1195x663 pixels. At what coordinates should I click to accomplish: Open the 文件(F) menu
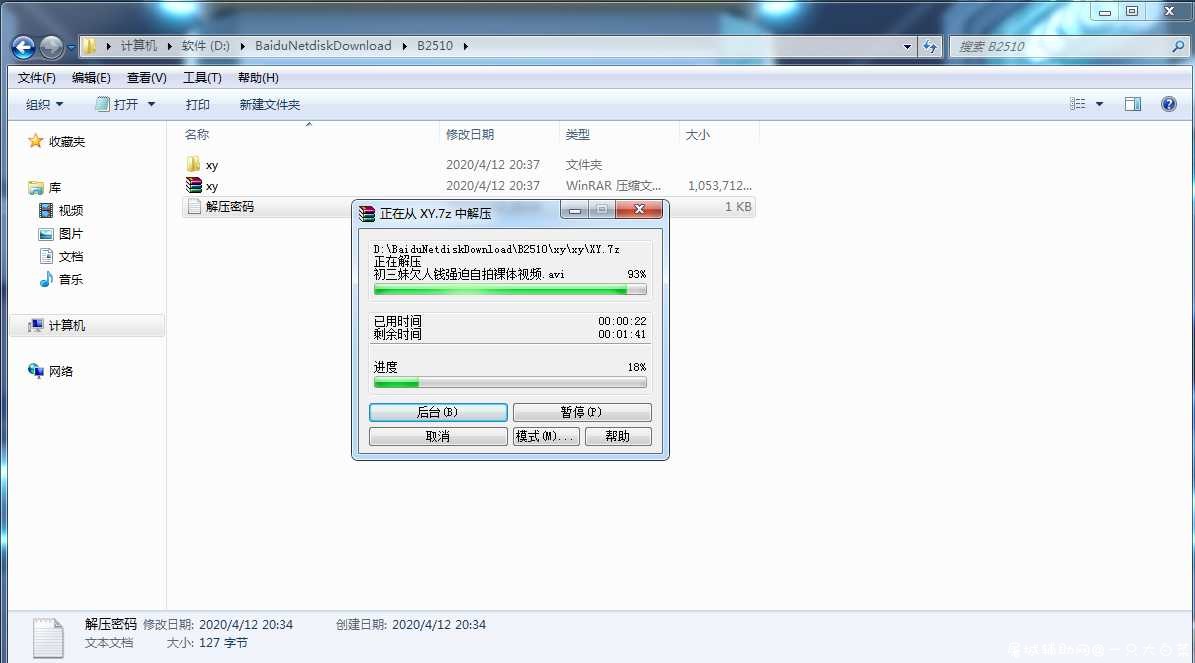click(37, 78)
